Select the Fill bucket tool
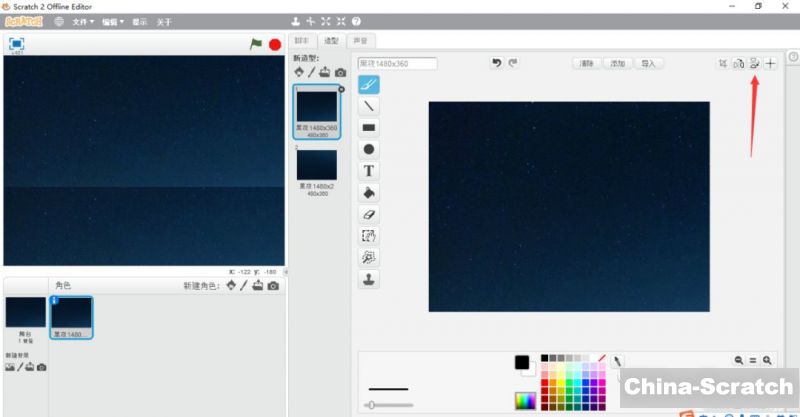 369,193
